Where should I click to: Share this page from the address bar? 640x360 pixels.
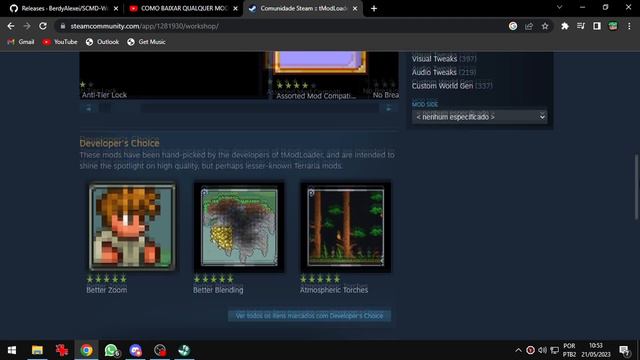tap(529, 26)
